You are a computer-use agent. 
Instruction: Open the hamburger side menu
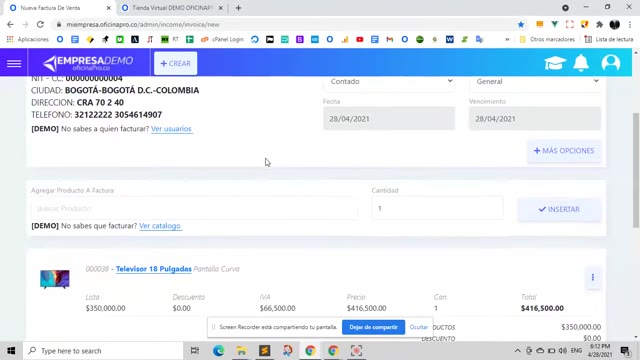(14, 63)
